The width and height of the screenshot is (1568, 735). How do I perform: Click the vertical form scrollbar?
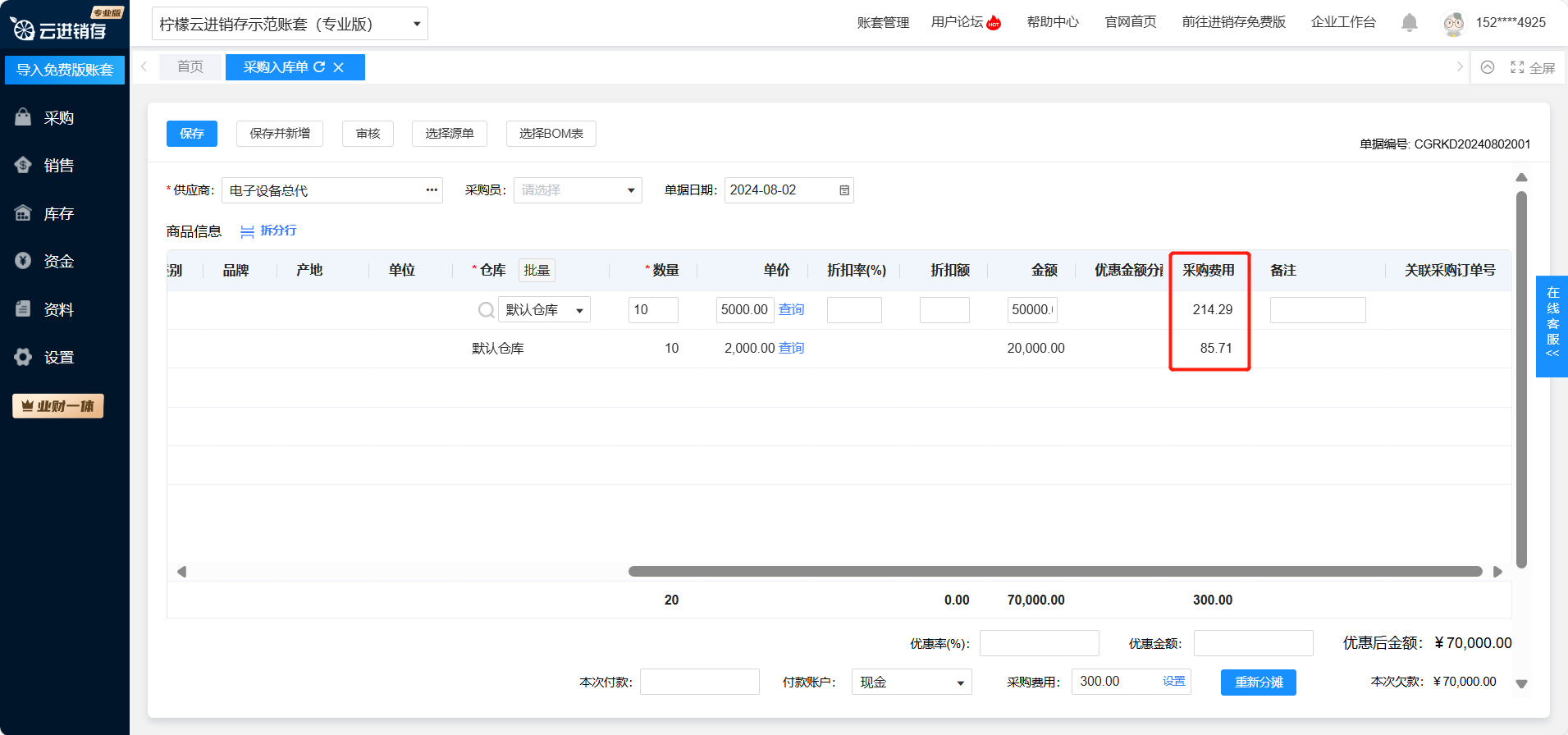point(1521,380)
